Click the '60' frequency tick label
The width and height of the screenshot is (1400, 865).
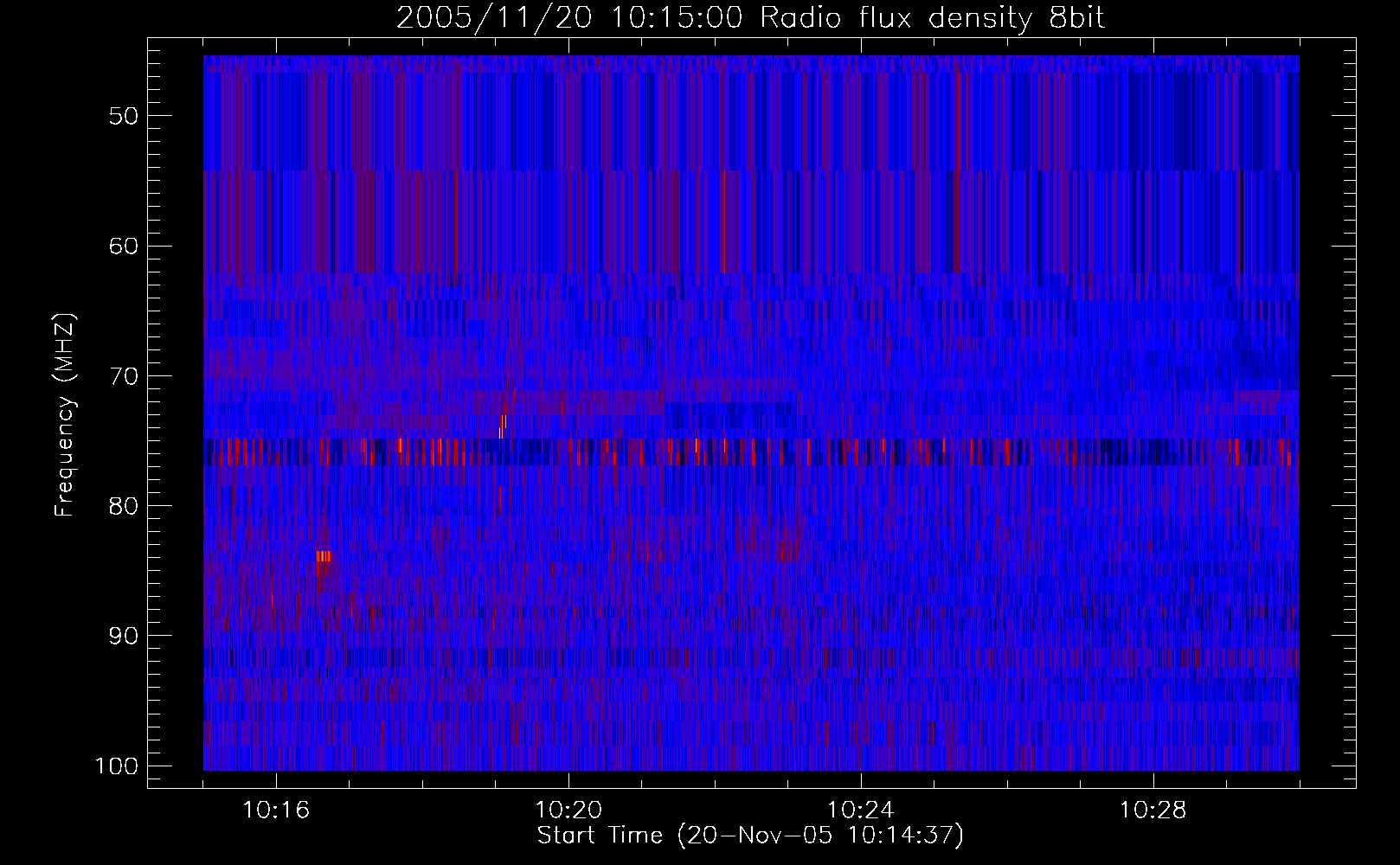click(124, 247)
